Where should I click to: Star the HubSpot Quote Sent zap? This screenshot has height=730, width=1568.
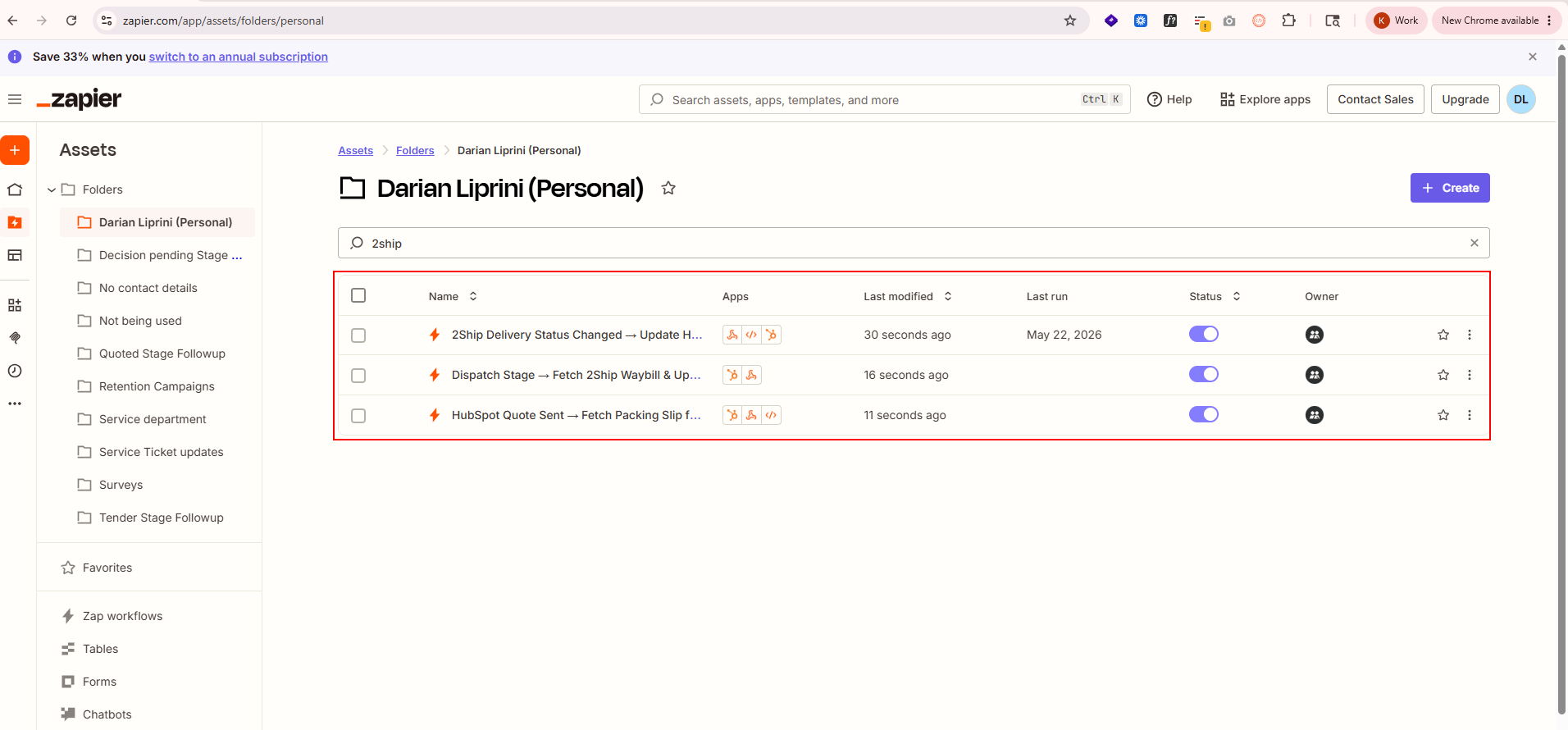(x=1443, y=415)
